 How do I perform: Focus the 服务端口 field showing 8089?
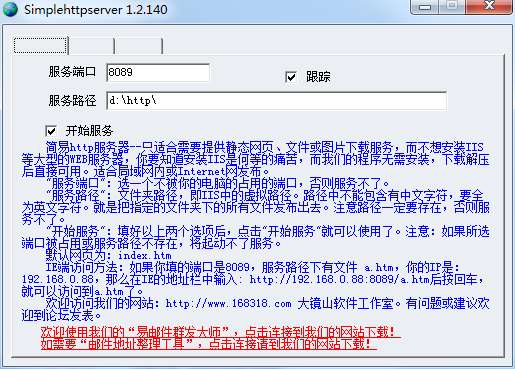tap(158, 72)
